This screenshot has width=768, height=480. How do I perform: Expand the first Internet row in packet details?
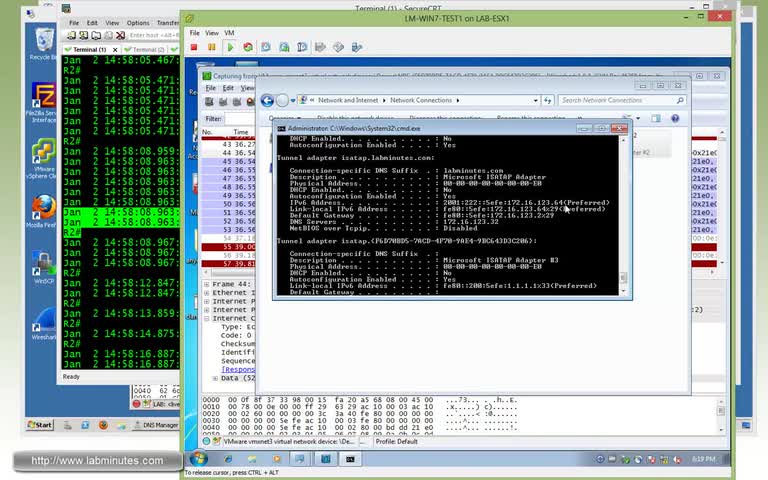click(x=207, y=301)
